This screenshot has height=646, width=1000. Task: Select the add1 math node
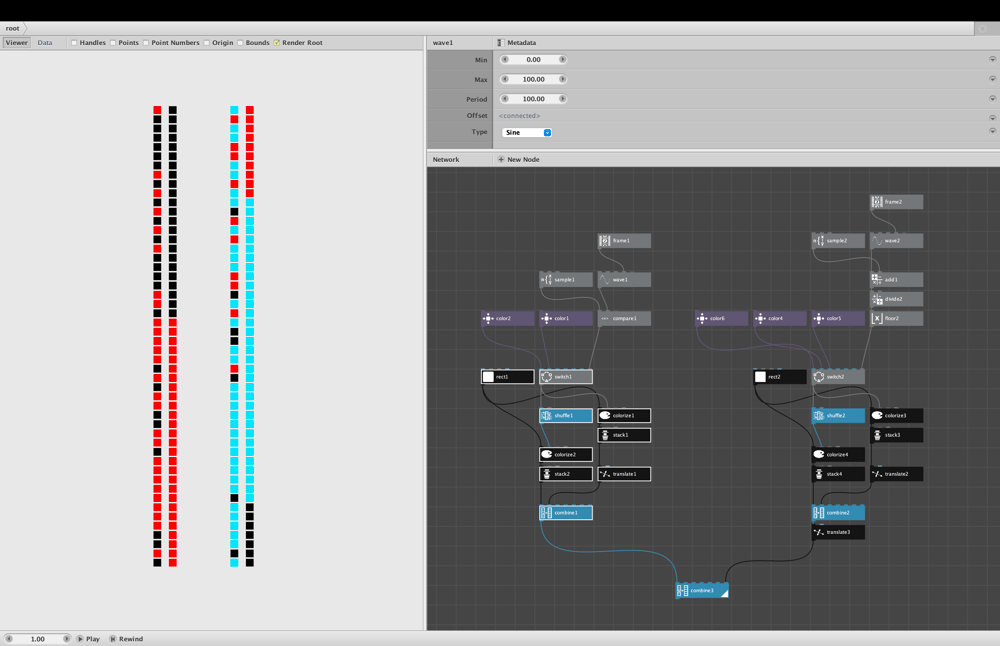(x=896, y=279)
